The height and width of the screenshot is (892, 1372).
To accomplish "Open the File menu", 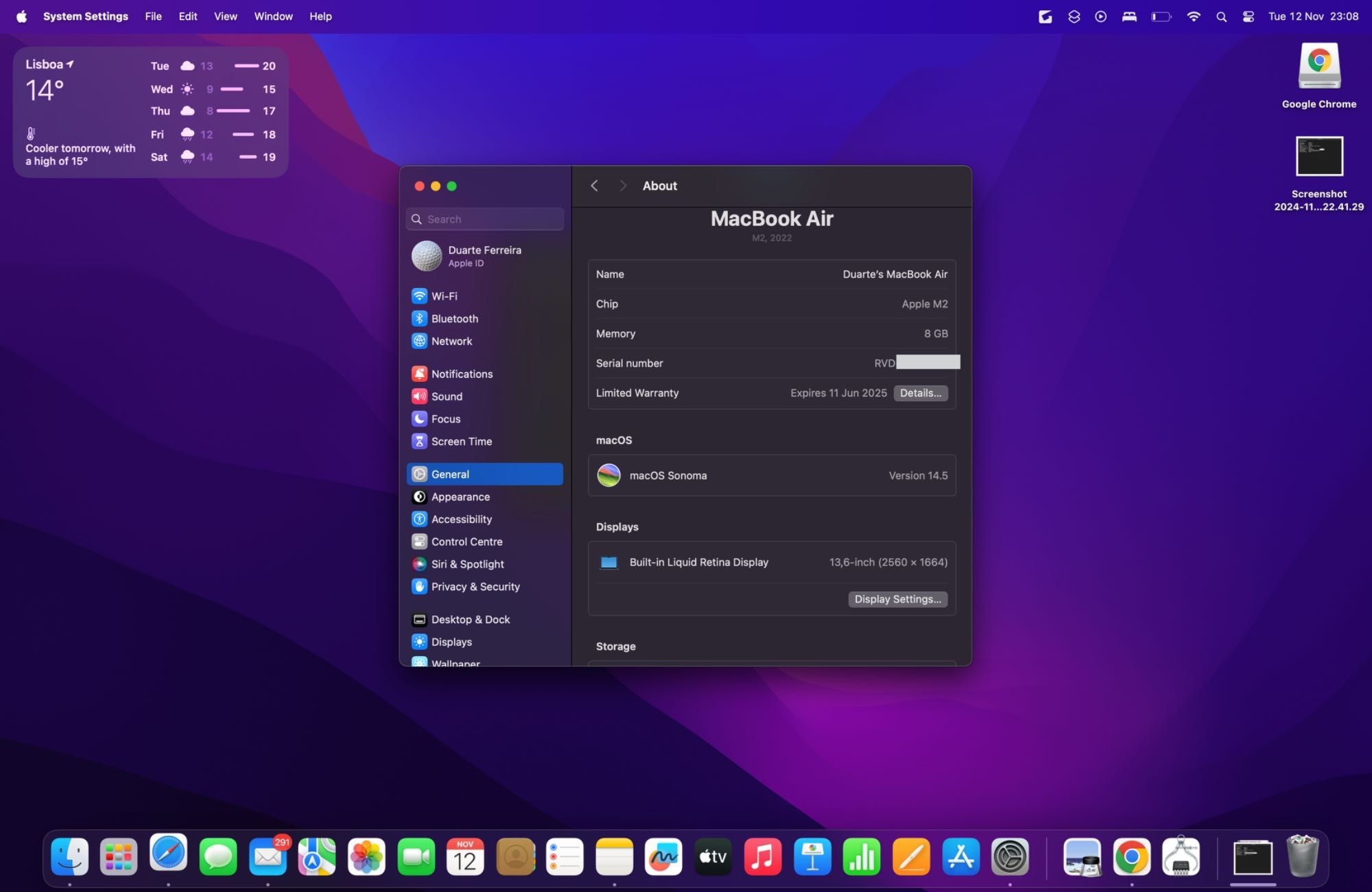I will [x=154, y=16].
